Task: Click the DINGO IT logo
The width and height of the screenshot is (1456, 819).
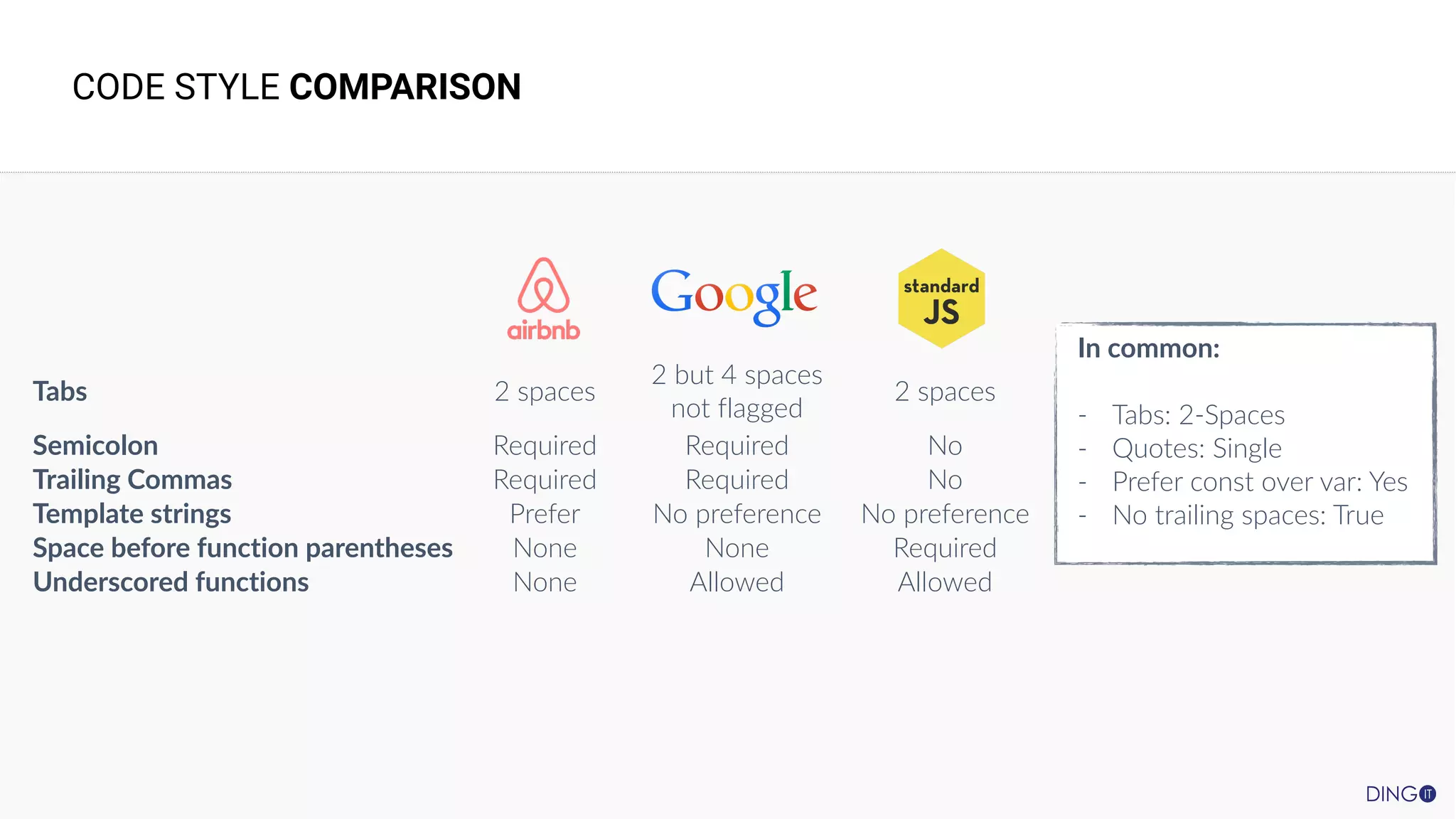Action: [1401, 794]
